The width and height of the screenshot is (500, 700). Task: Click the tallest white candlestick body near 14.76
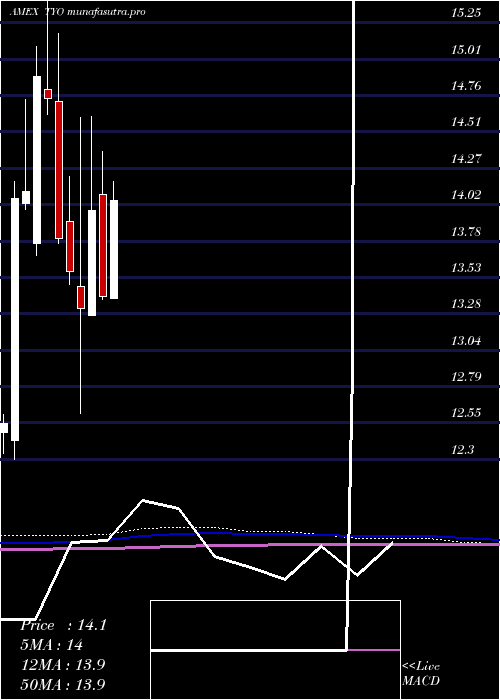coord(37,160)
